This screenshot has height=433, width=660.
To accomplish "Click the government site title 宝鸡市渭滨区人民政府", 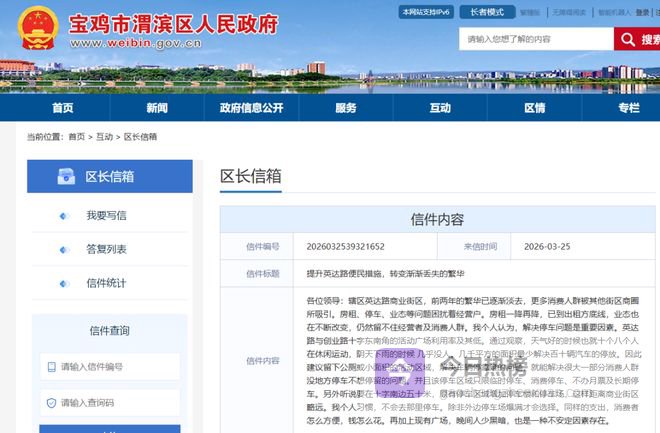I will tap(173, 24).
